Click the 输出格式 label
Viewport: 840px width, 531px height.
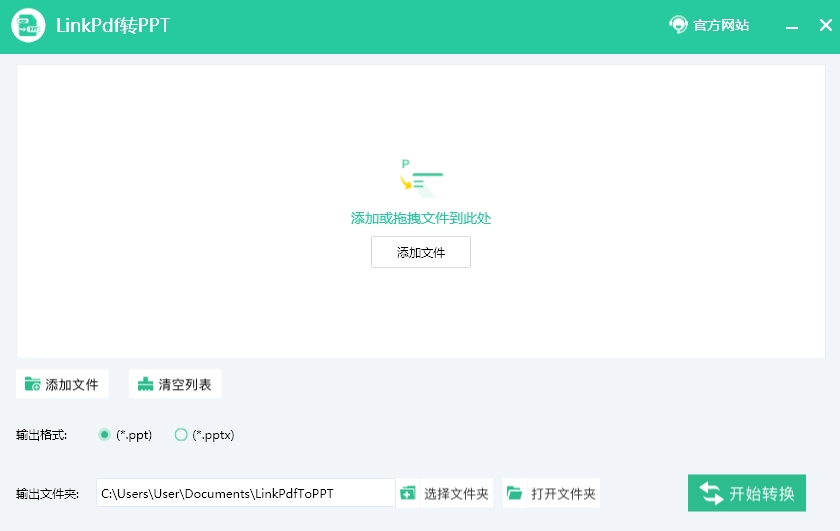tap(42, 435)
